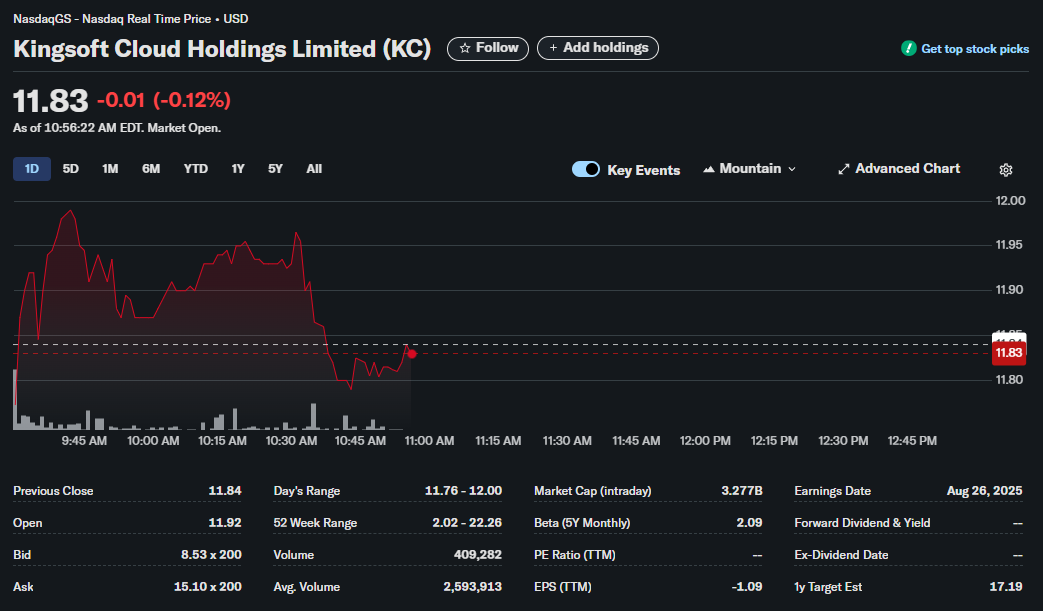Click the Open value 11.92
Screen dimensions: 1043x611
point(225,523)
